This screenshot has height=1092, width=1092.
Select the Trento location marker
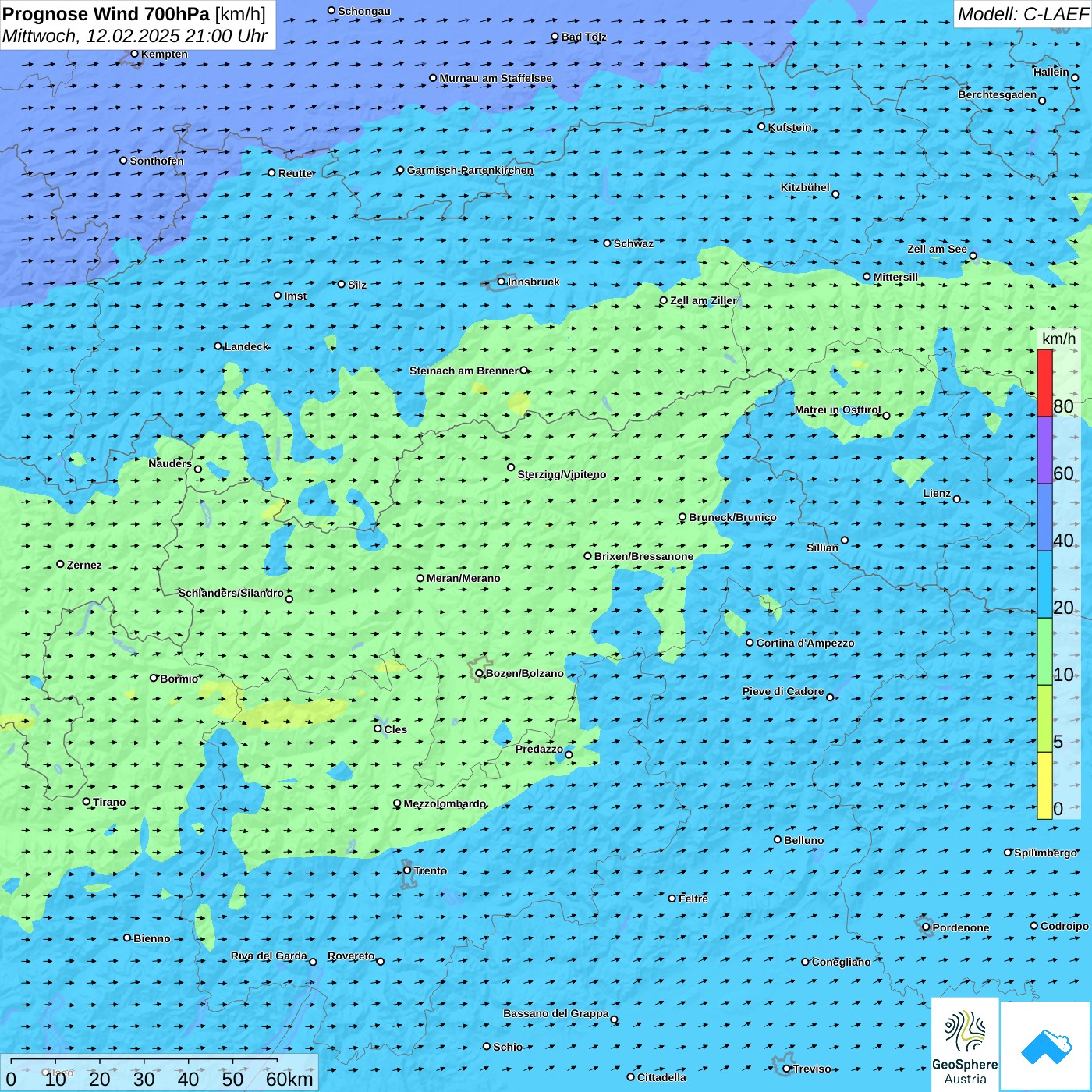click(x=407, y=870)
